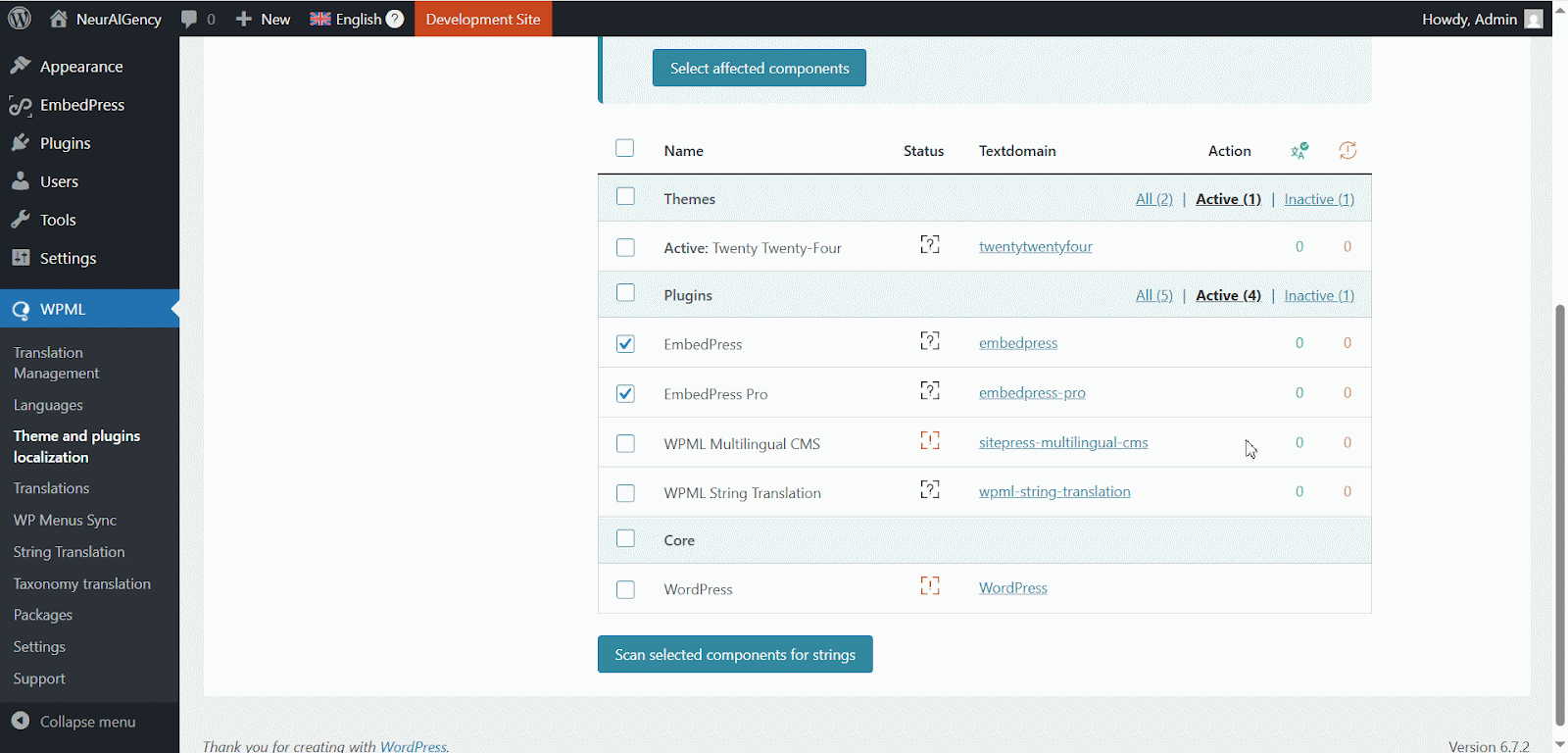Click the Development Site admin bar button

point(483,19)
